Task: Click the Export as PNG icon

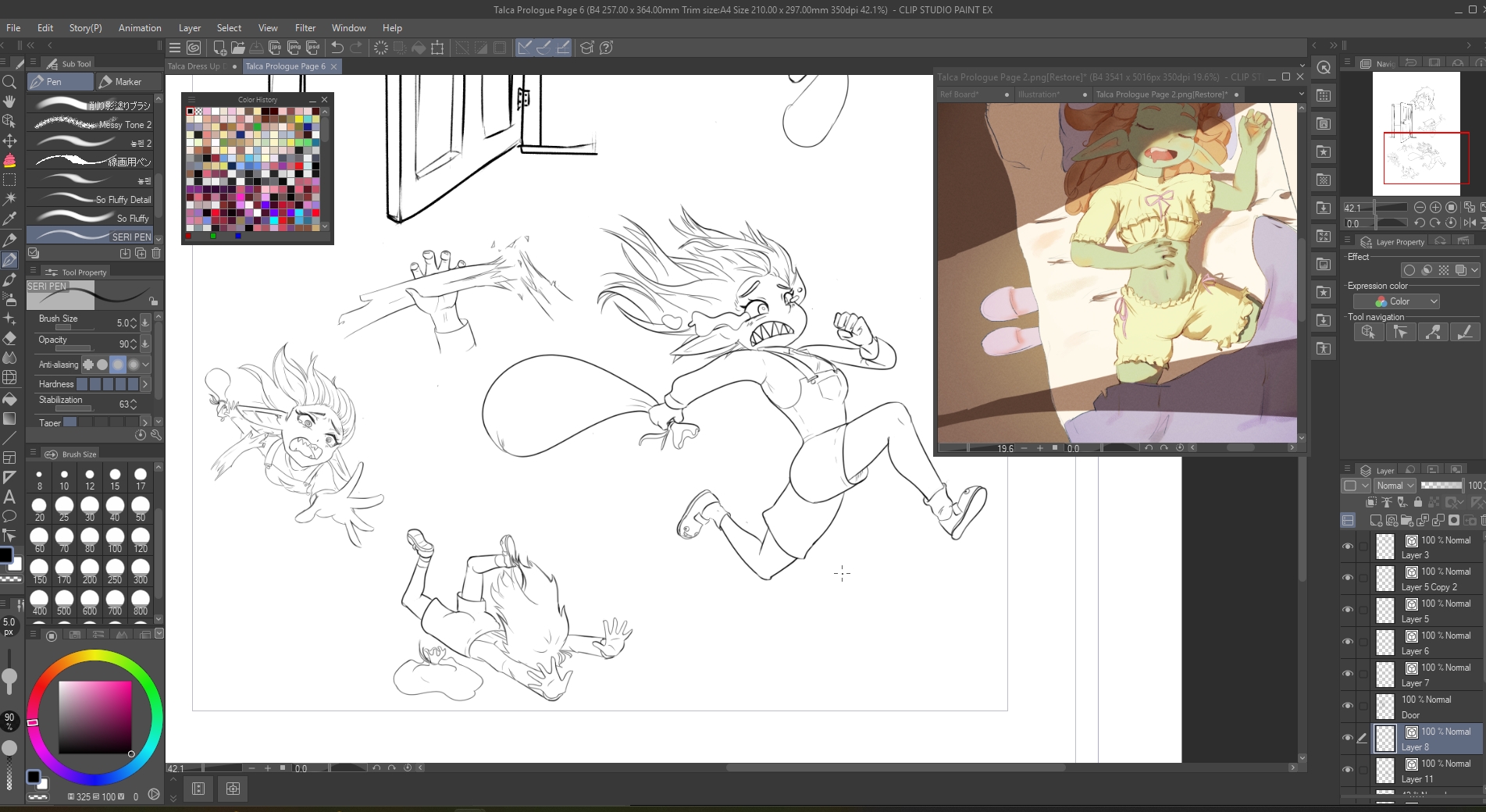Action: coord(294,48)
